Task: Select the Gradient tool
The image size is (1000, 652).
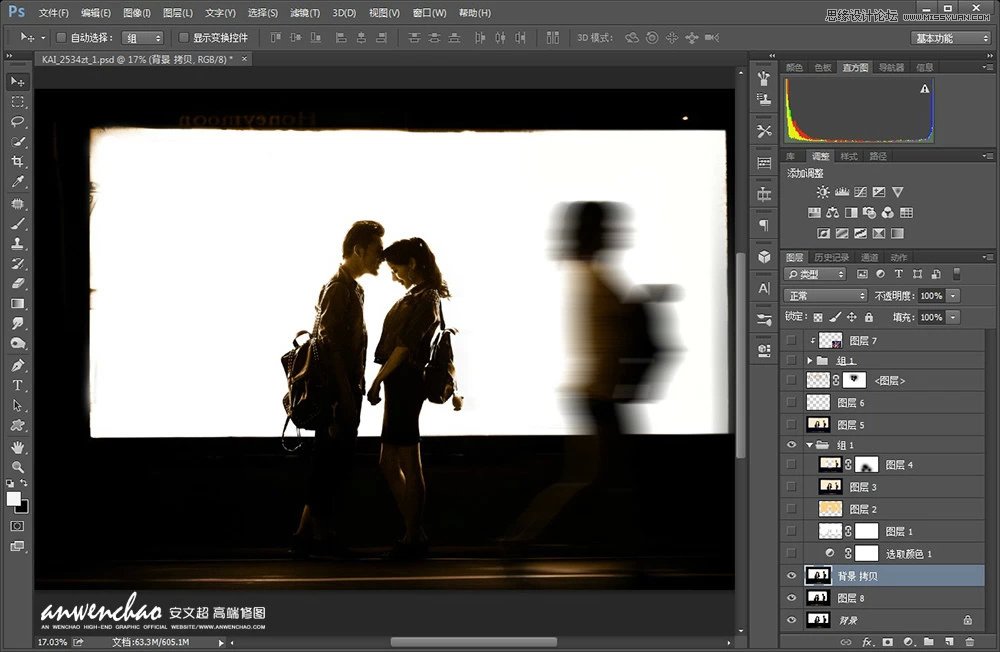Action: [18, 304]
